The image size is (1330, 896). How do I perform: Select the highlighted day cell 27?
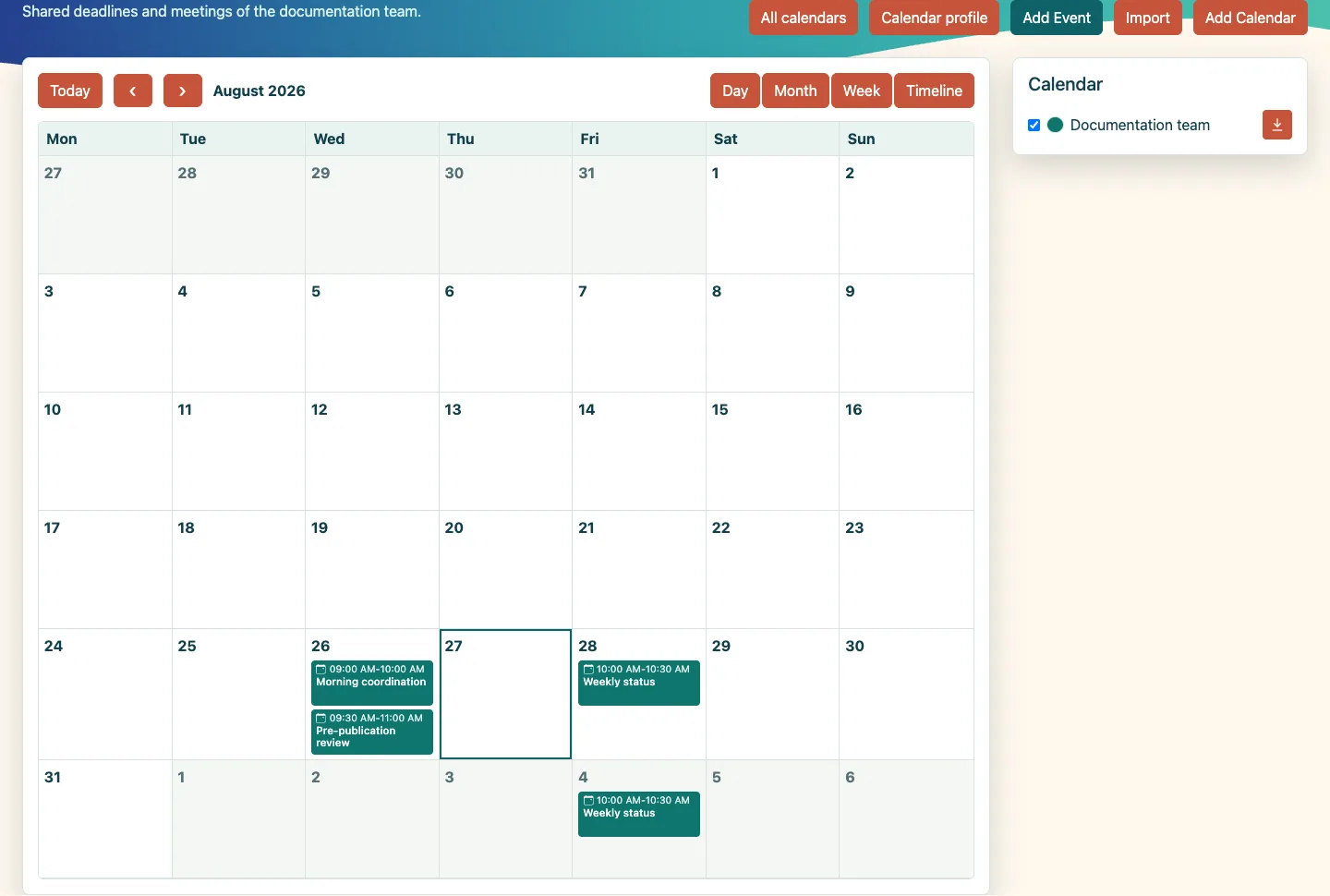click(x=505, y=694)
